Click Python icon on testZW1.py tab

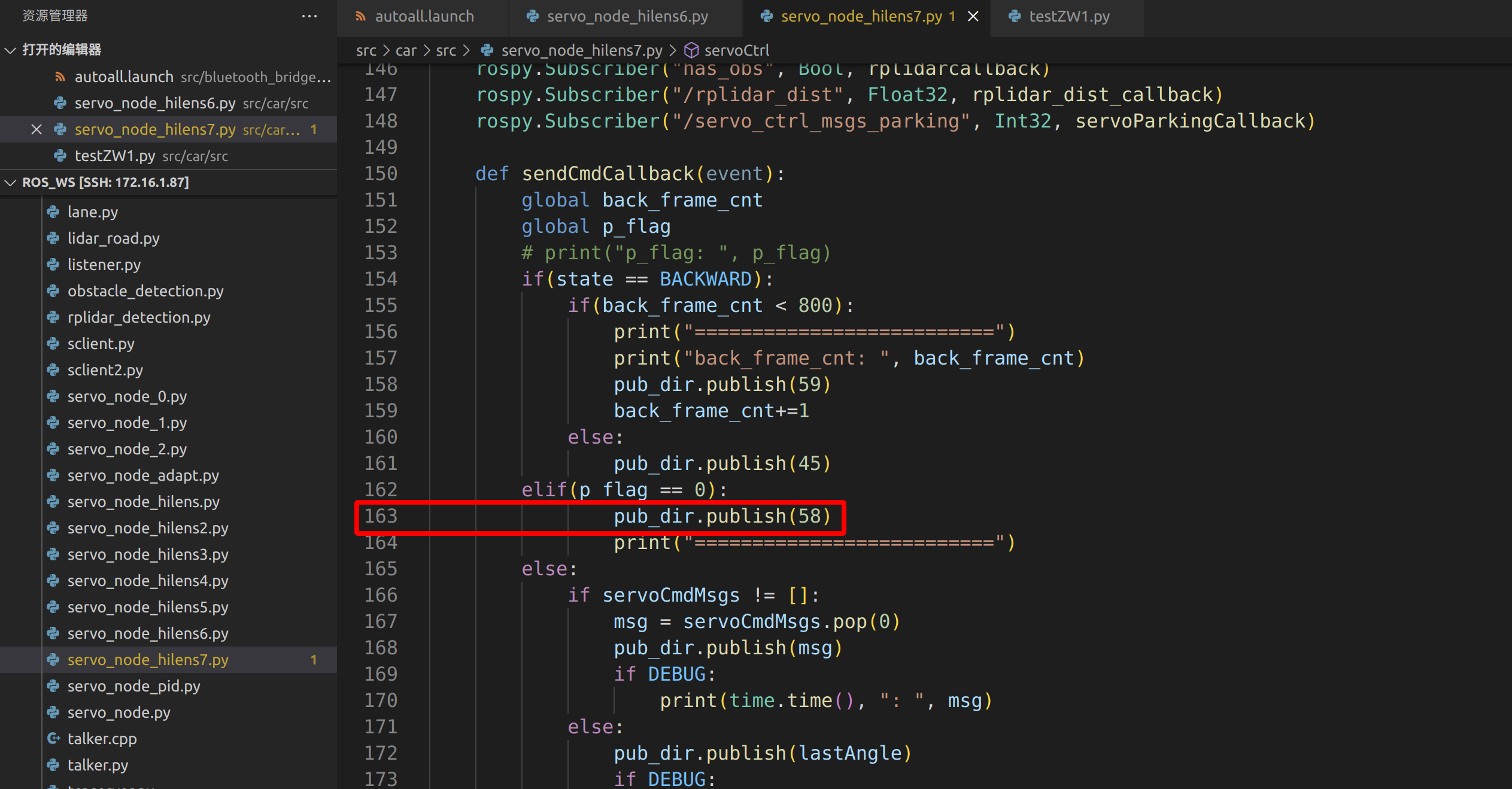1015,16
